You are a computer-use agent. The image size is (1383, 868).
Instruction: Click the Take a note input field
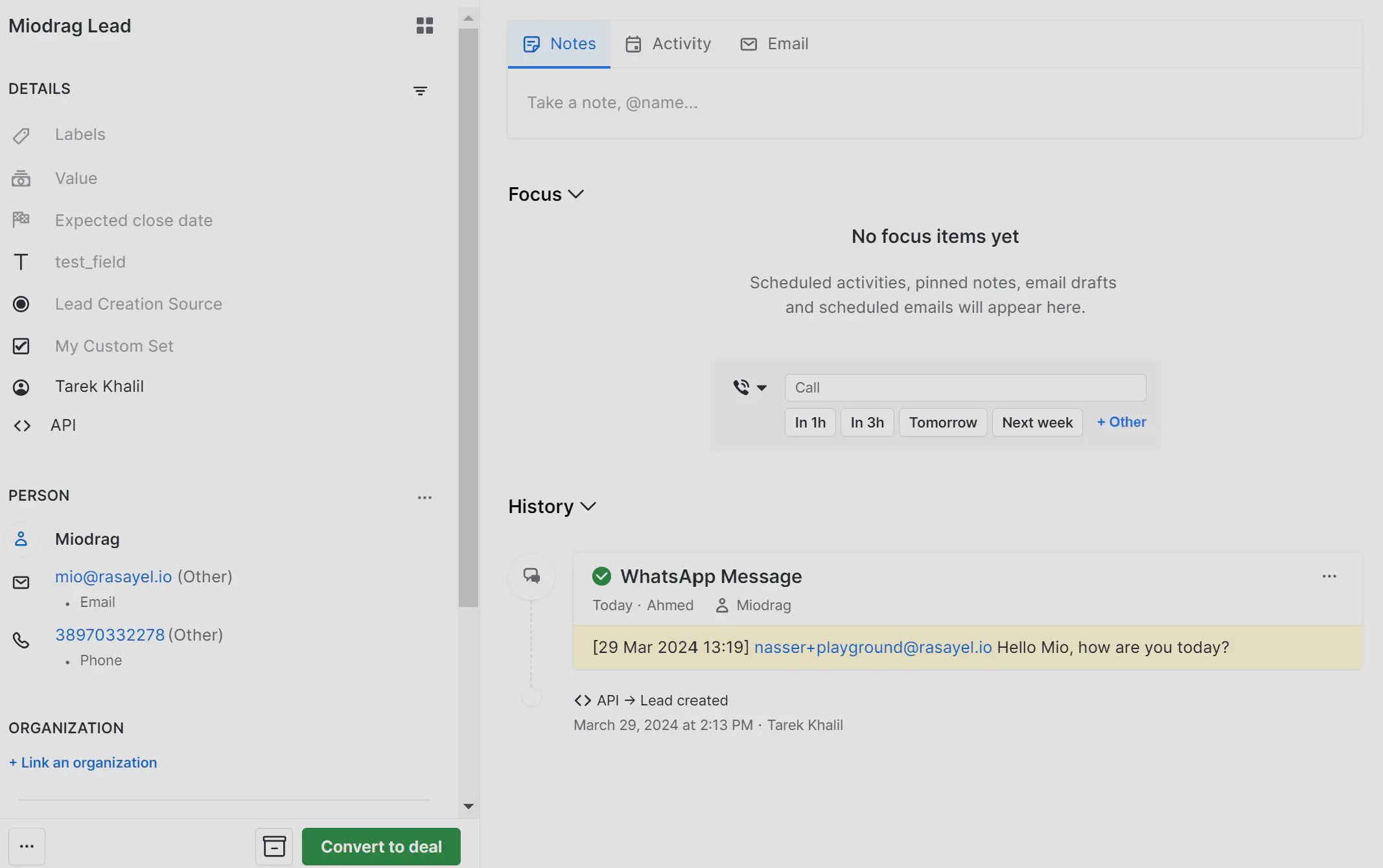tap(935, 103)
